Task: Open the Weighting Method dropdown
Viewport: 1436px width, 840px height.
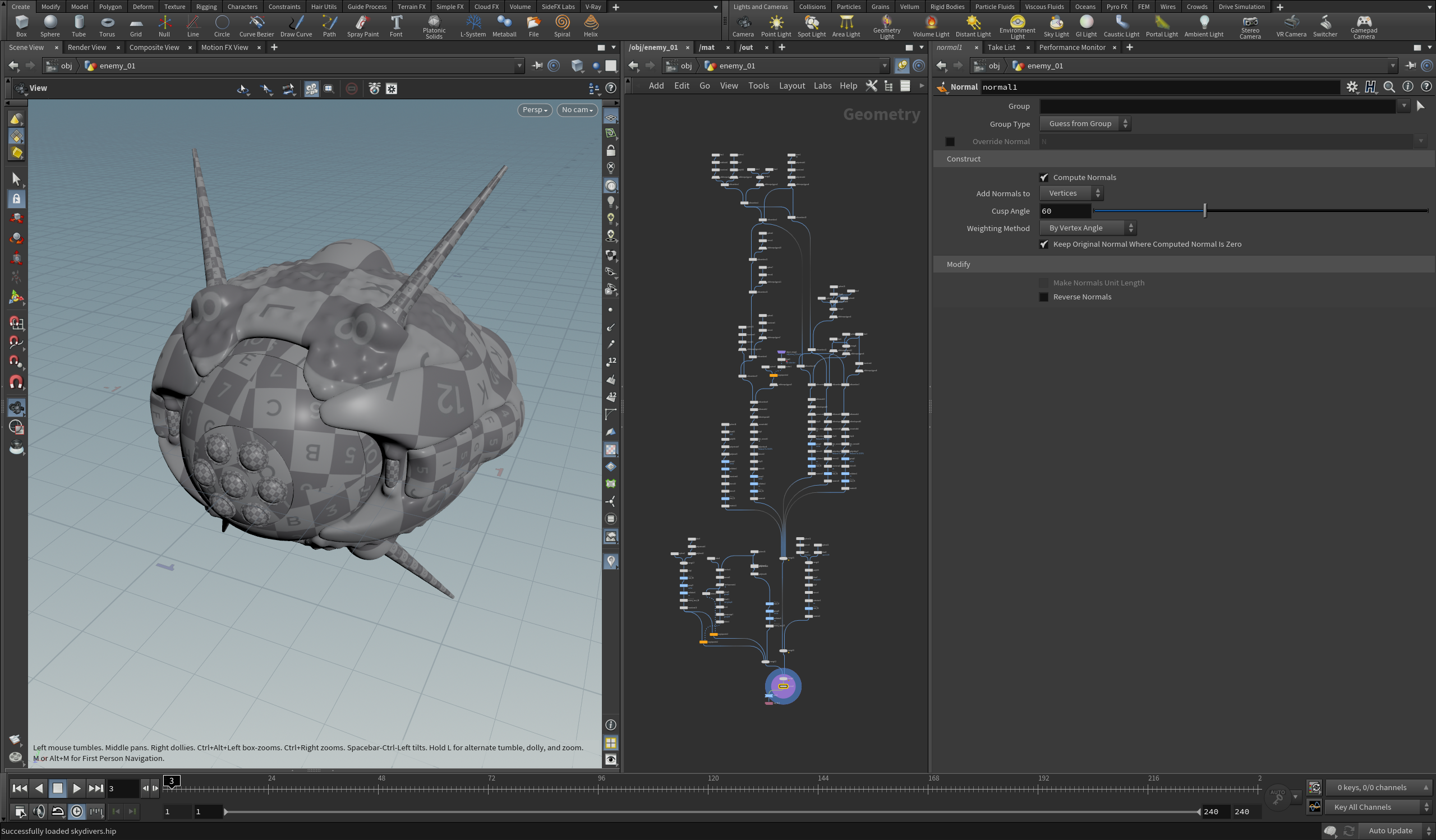Action: click(1087, 228)
